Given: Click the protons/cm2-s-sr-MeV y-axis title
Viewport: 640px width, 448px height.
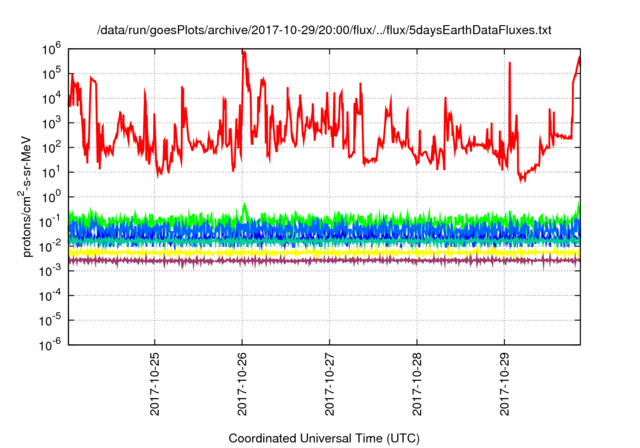Looking at the screenshot, I should pyautogui.click(x=25, y=197).
